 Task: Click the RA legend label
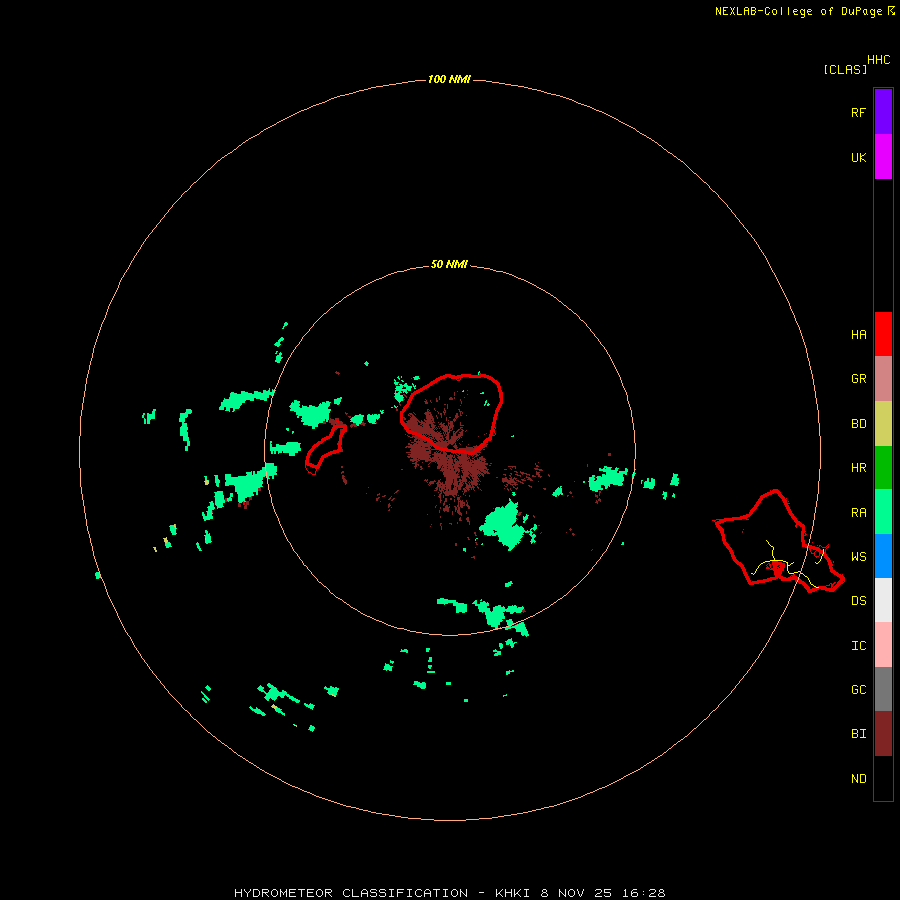(x=858, y=513)
